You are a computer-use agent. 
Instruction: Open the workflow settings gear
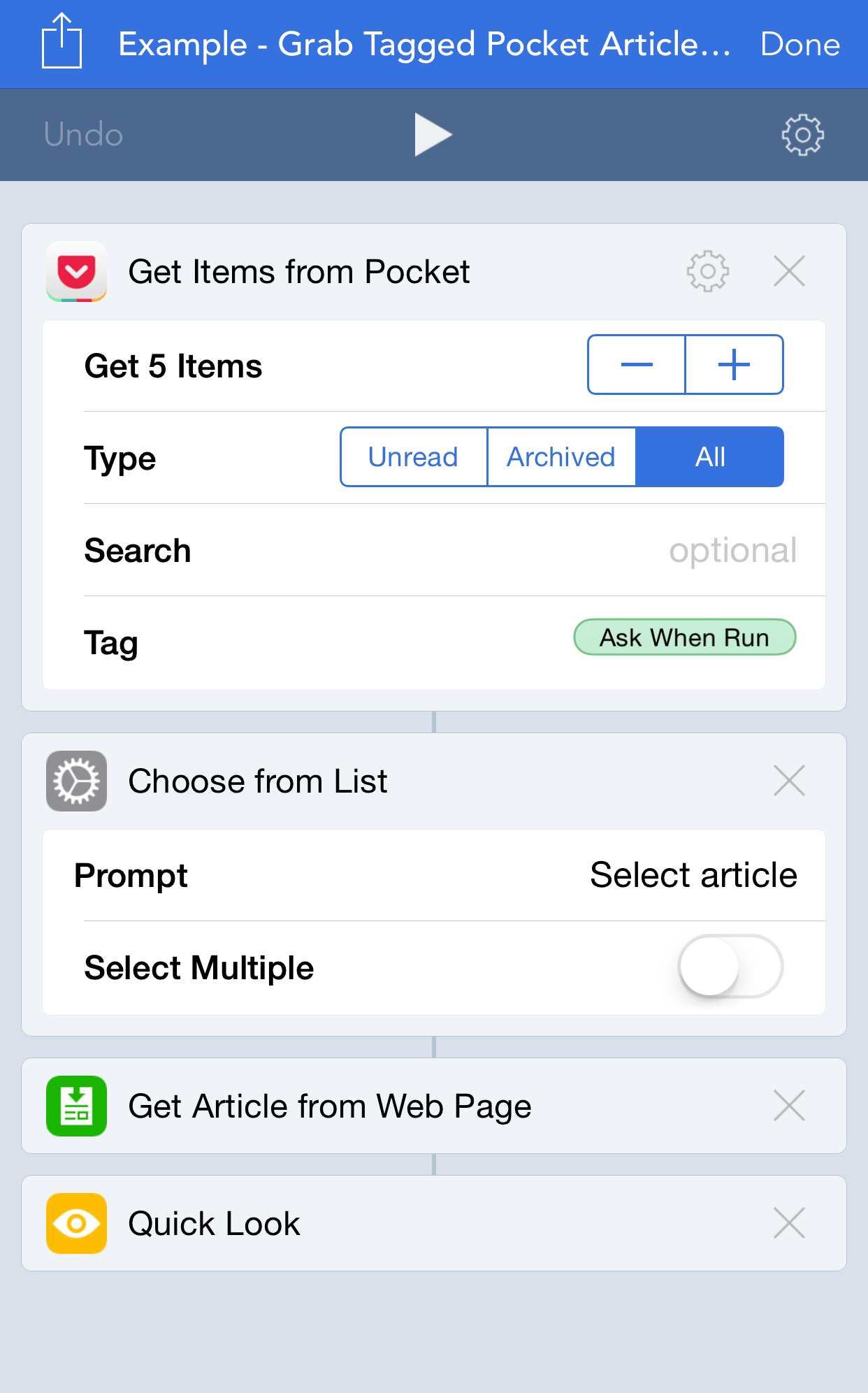pyautogui.click(x=802, y=134)
